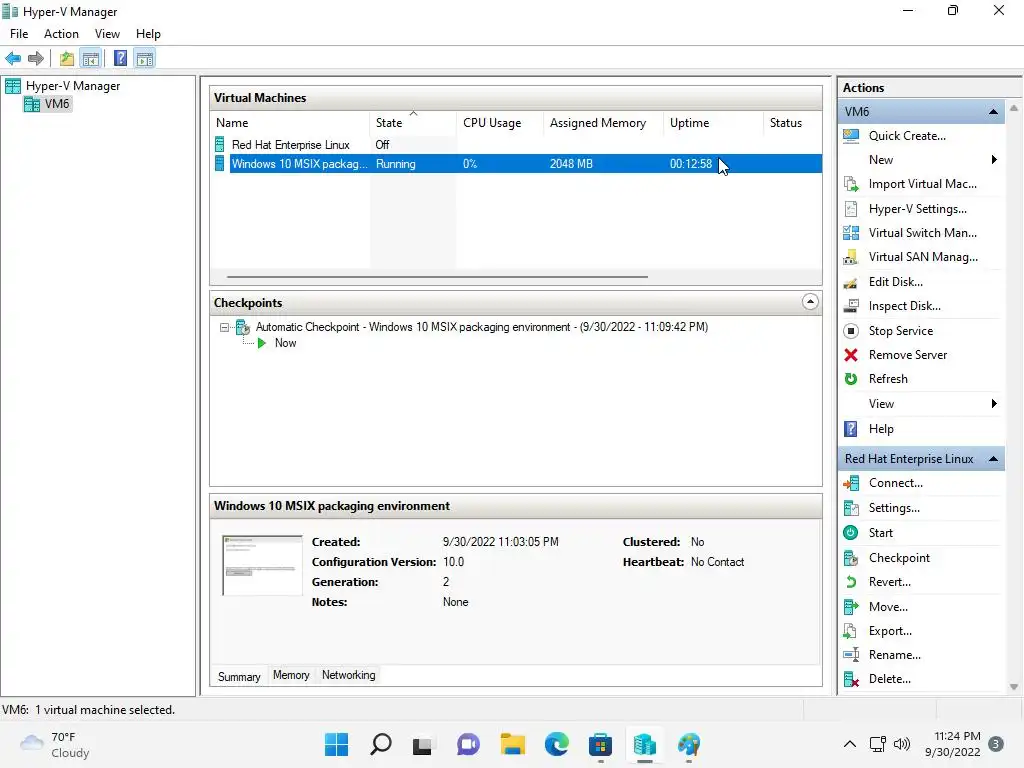
Task: Open the Action menu
Action: pyautogui.click(x=61, y=34)
